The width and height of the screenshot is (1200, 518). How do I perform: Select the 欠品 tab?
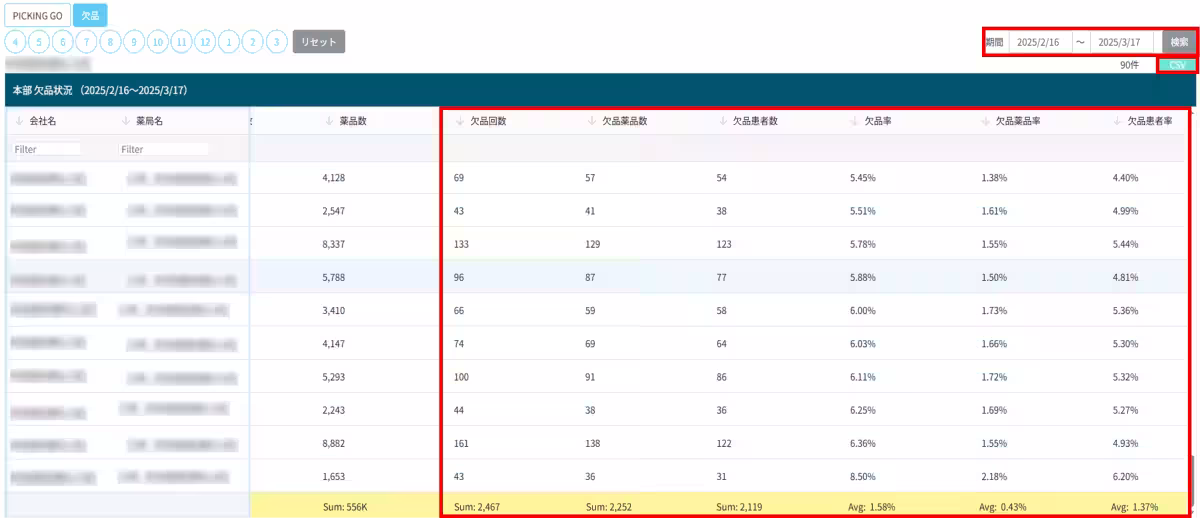pyautogui.click(x=90, y=16)
